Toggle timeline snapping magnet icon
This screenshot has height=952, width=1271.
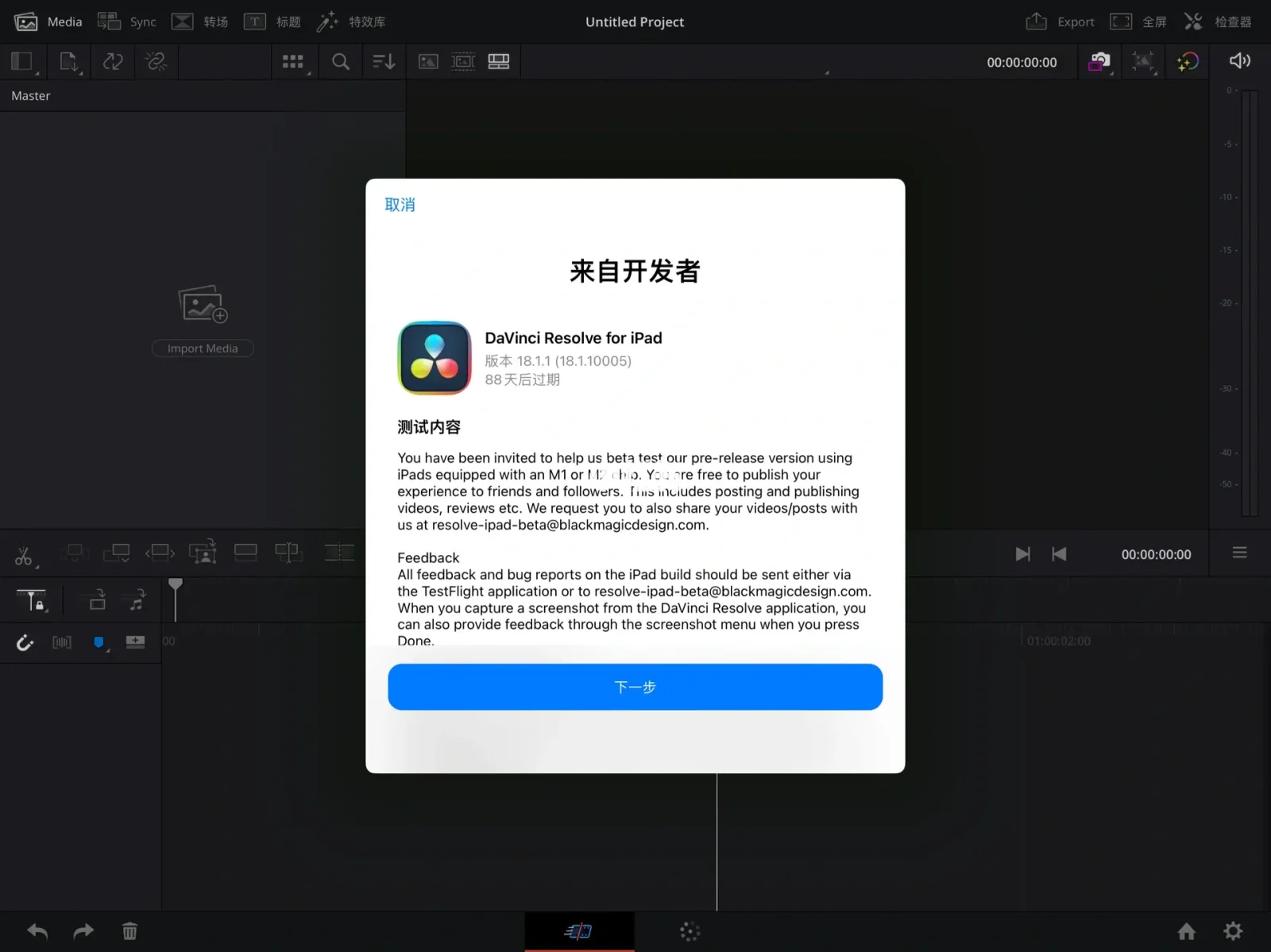[25, 642]
